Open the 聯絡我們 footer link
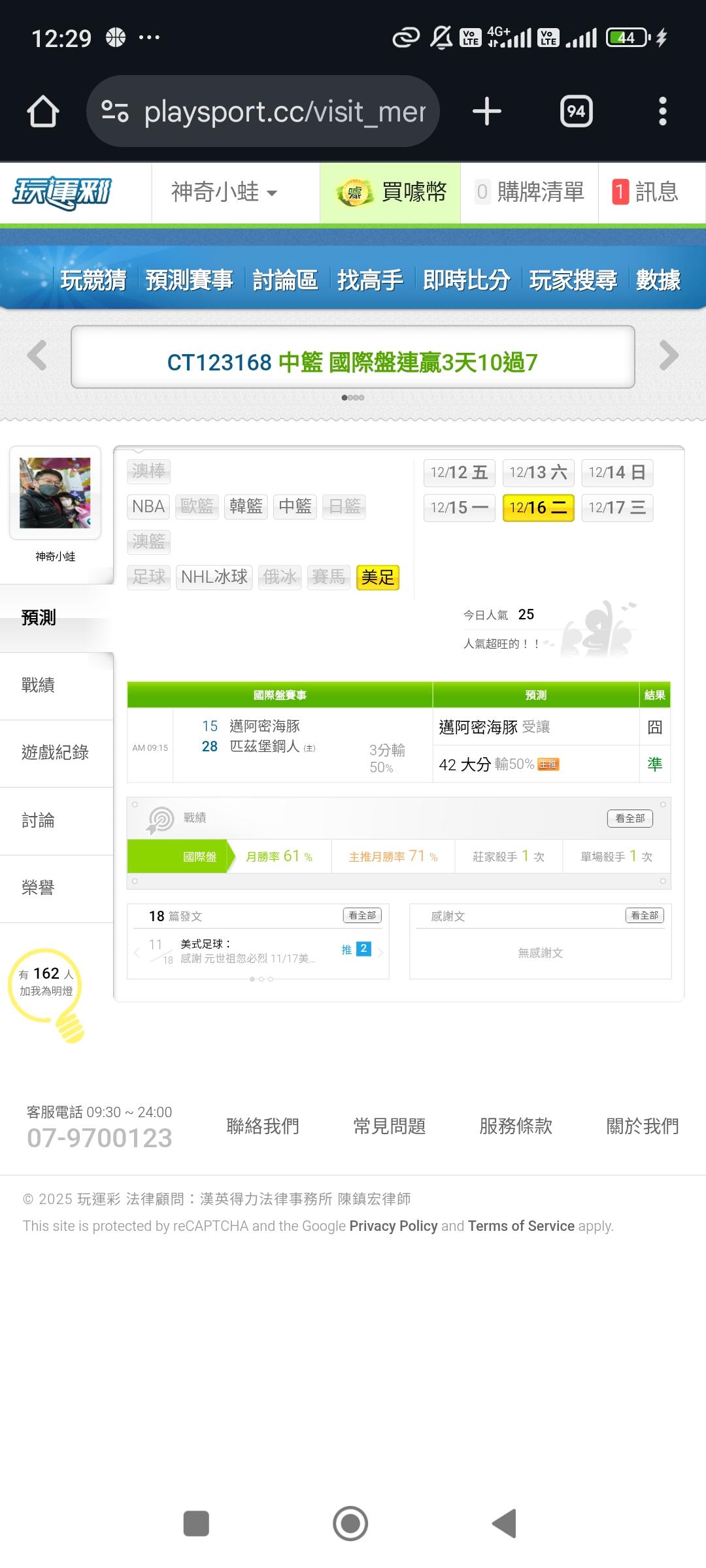The width and height of the screenshot is (706, 1568). pos(263,1126)
